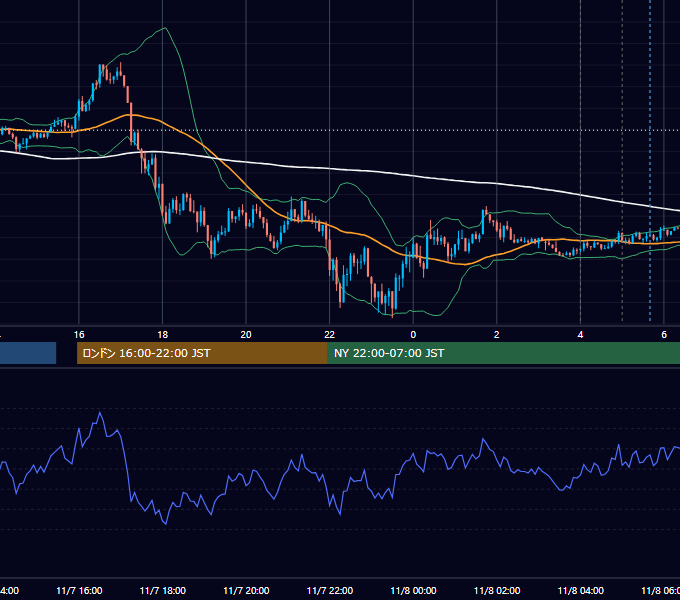Click the NY 22:00-07:00 JST session bar
Viewport: 680px width, 600px height.
(503, 353)
